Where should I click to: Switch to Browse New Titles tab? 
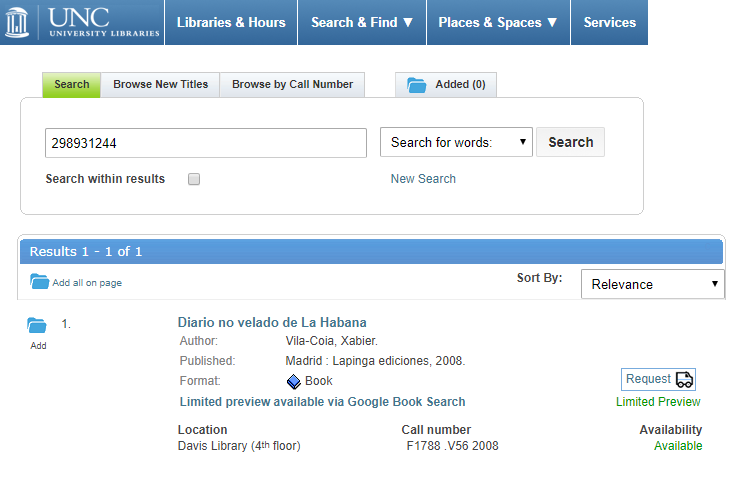tap(160, 85)
